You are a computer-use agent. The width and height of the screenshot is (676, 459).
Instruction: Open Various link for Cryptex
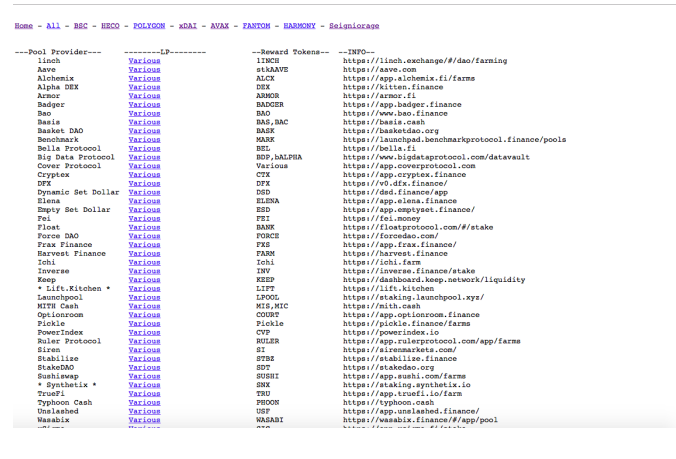pyautogui.click(x=144, y=175)
